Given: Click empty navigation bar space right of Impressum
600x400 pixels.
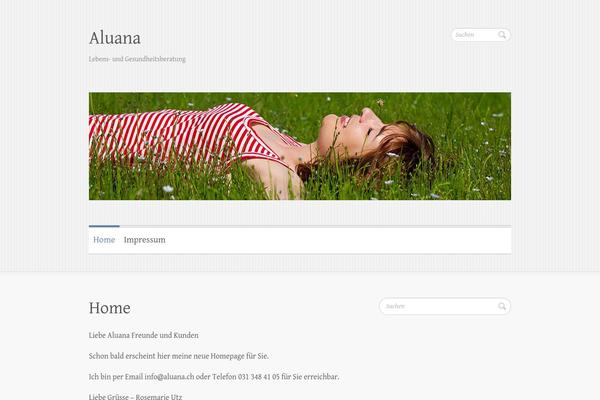Looking at the screenshot, I should 339,240.
